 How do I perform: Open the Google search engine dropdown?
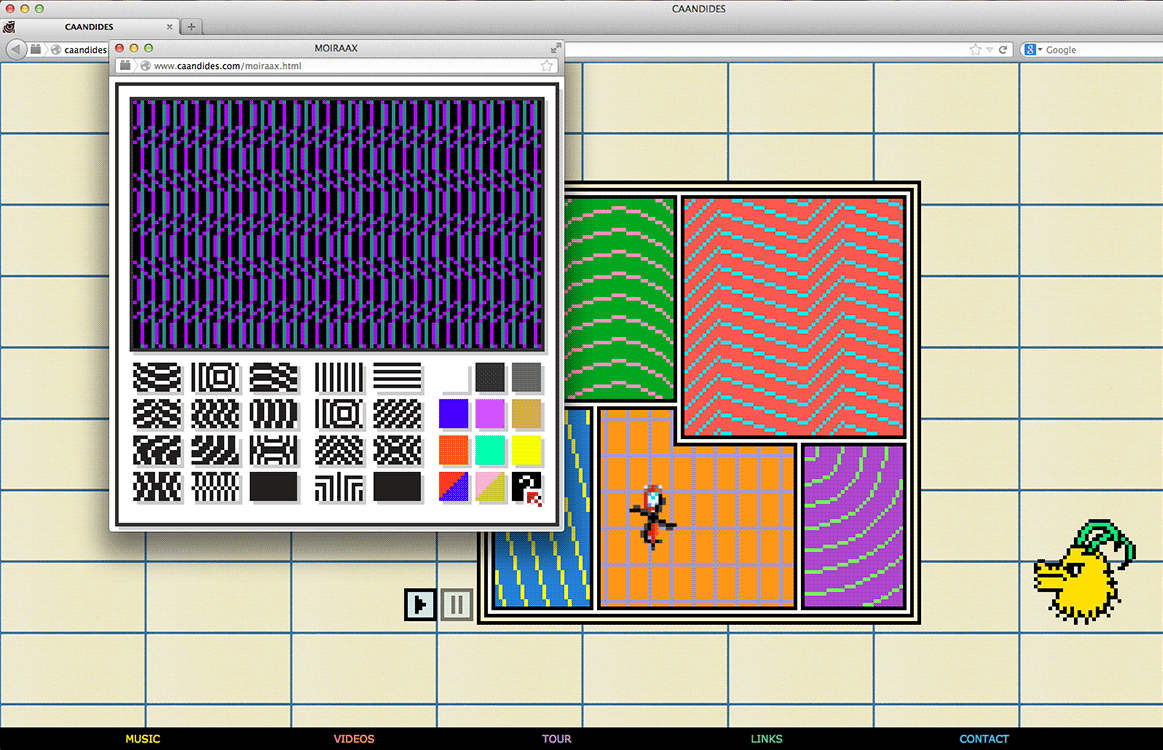(x=1034, y=49)
